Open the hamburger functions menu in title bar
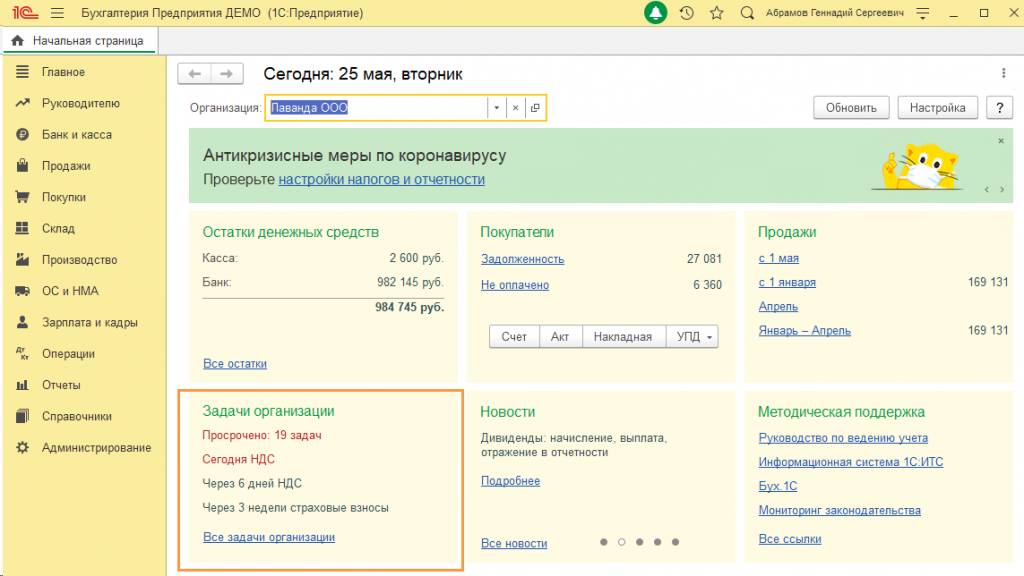The height and width of the screenshot is (576, 1024). (x=57, y=12)
